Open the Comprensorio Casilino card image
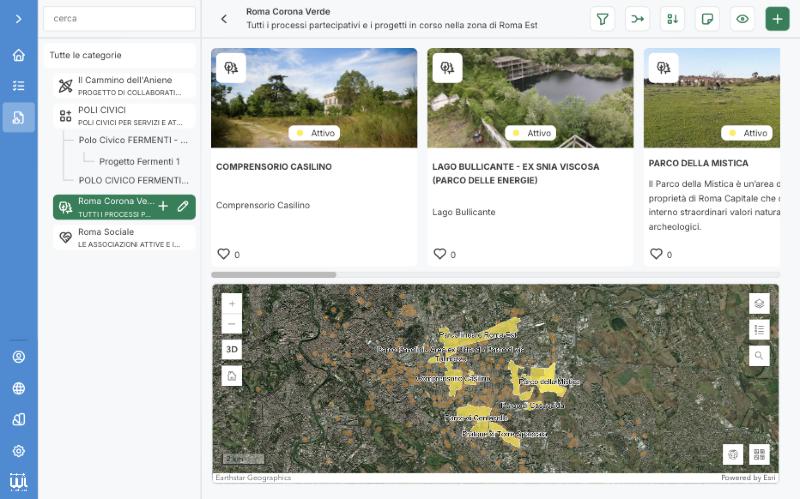Viewport: 800px width, 499px height. point(314,98)
